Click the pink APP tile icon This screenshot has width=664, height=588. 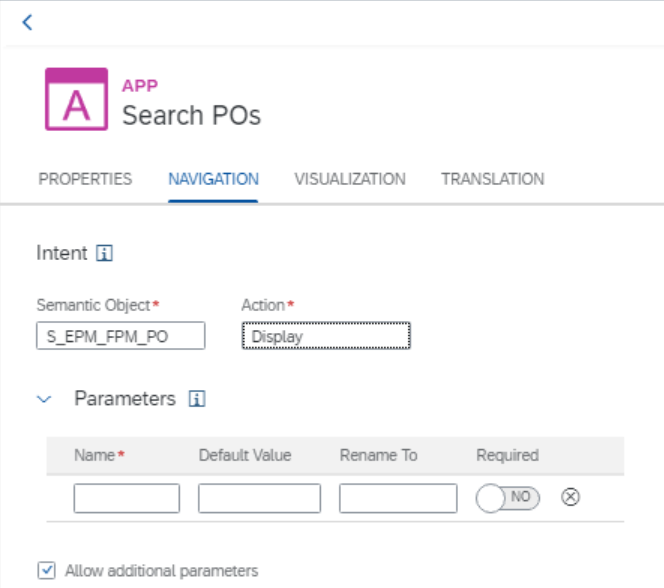pyautogui.click(x=77, y=99)
